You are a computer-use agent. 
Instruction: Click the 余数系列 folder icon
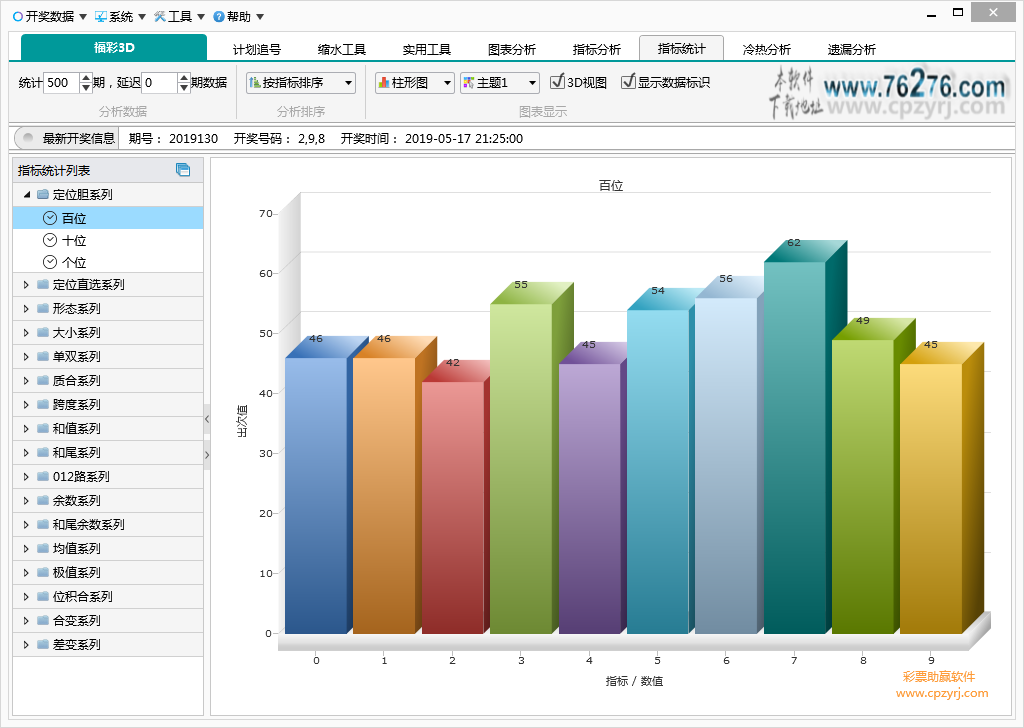(43, 501)
